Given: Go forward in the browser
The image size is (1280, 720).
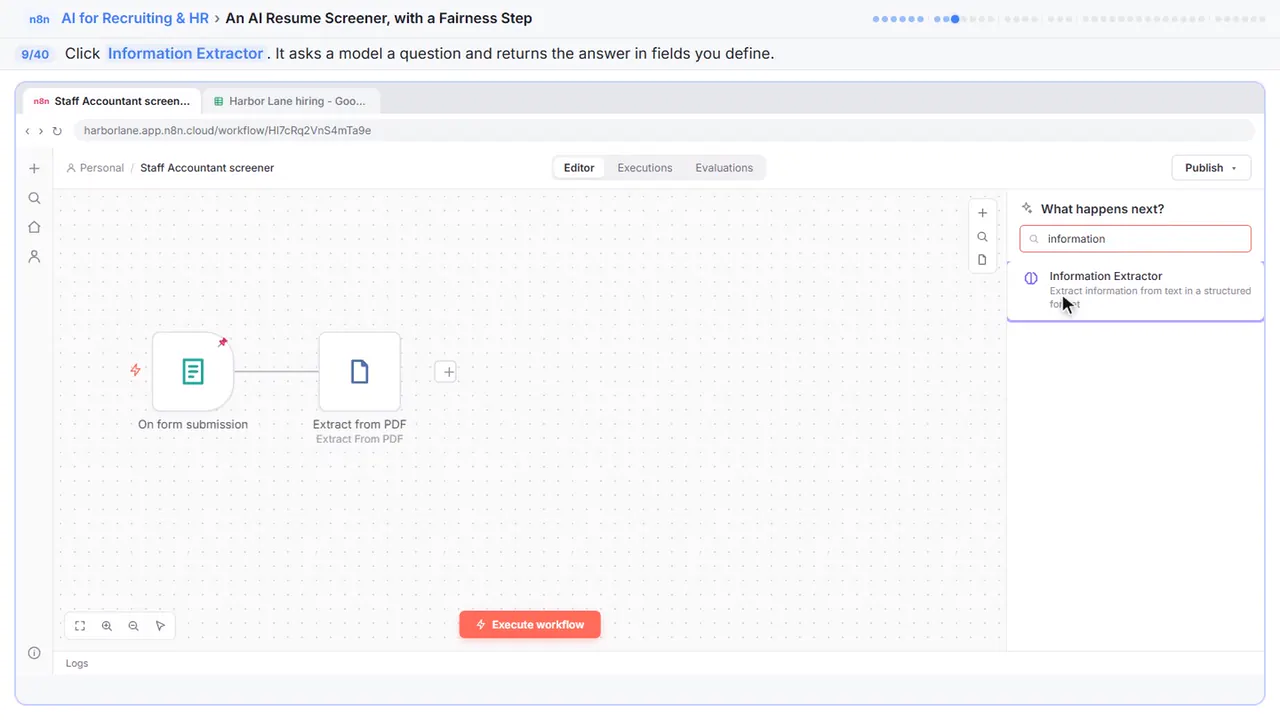Looking at the screenshot, I should point(40,131).
